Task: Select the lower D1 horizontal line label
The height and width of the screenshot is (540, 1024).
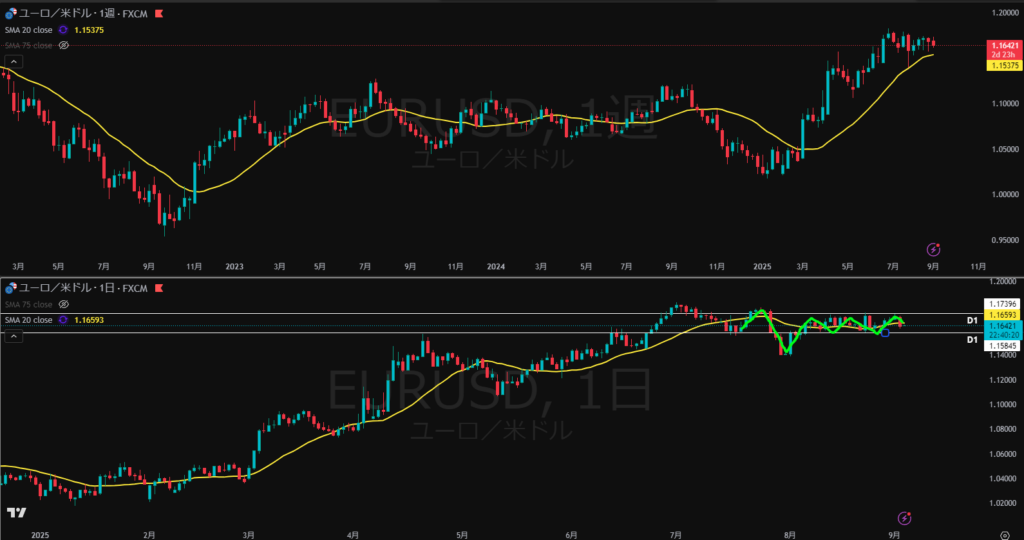Action: click(x=972, y=340)
